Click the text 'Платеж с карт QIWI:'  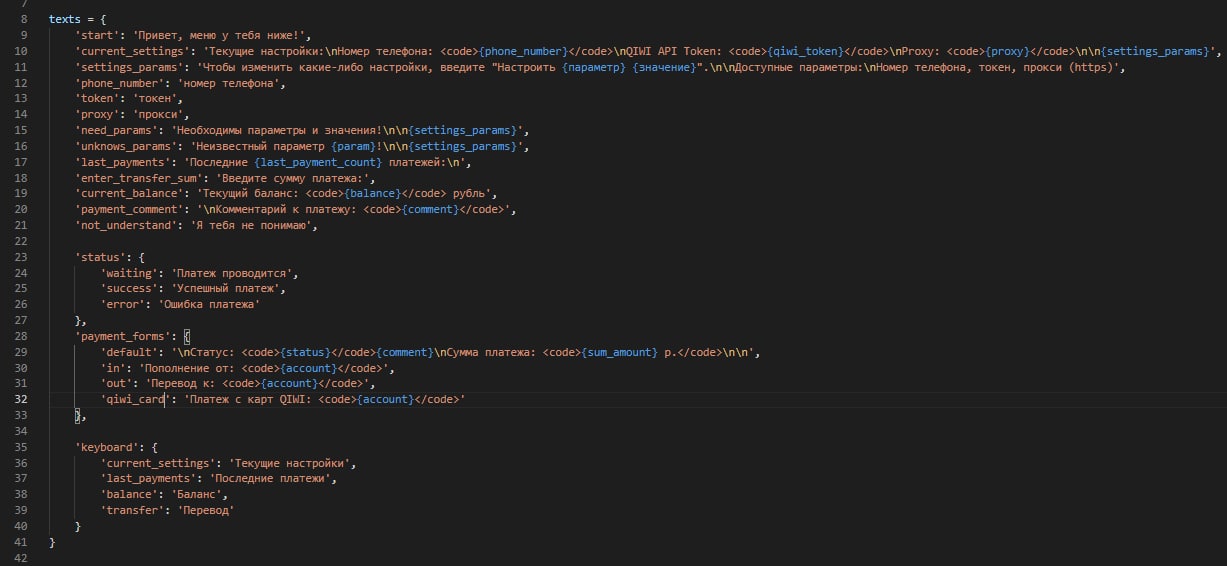[251, 402]
